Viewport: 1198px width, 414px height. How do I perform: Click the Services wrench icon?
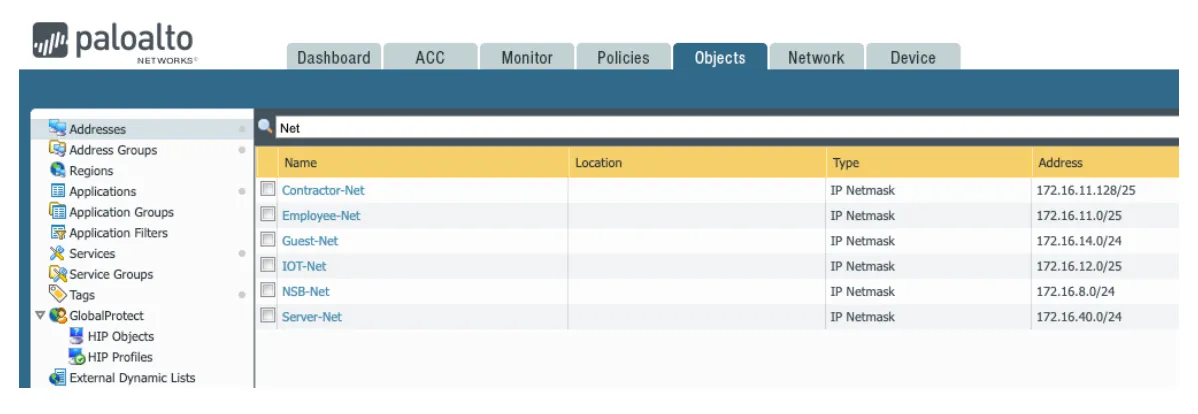pos(57,252)
